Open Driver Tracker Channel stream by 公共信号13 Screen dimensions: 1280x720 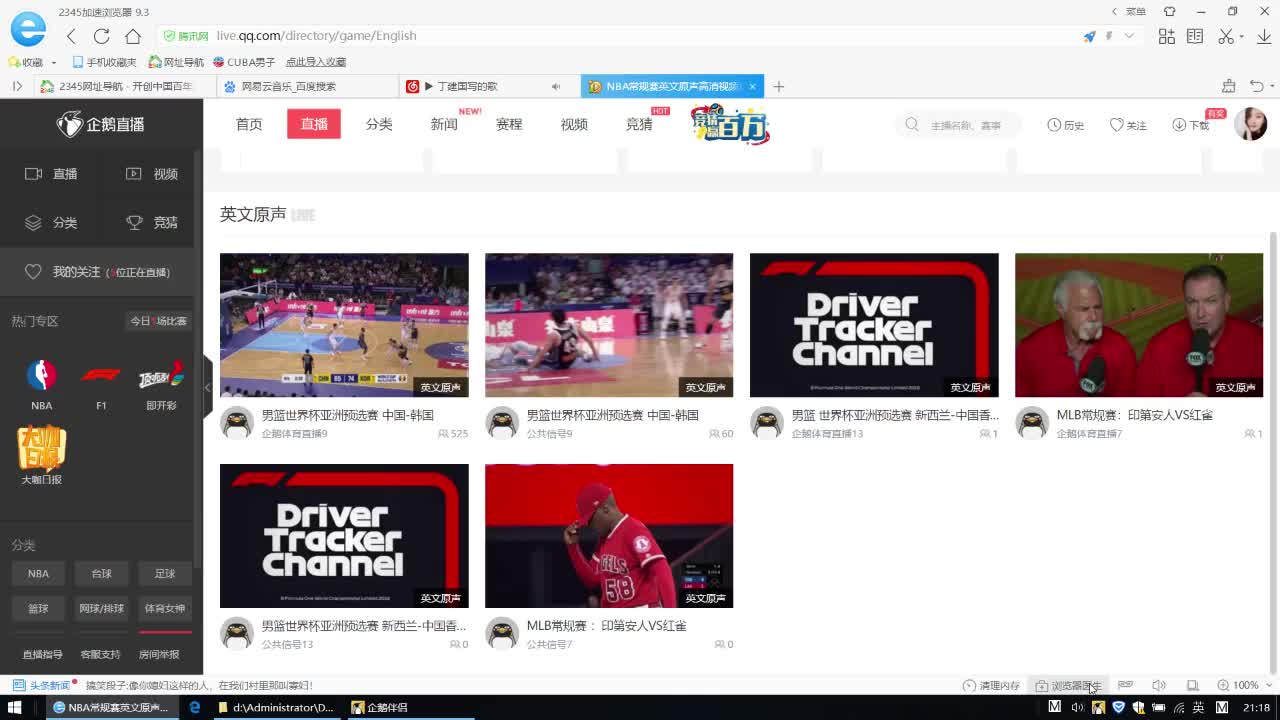tap(344, 536)
